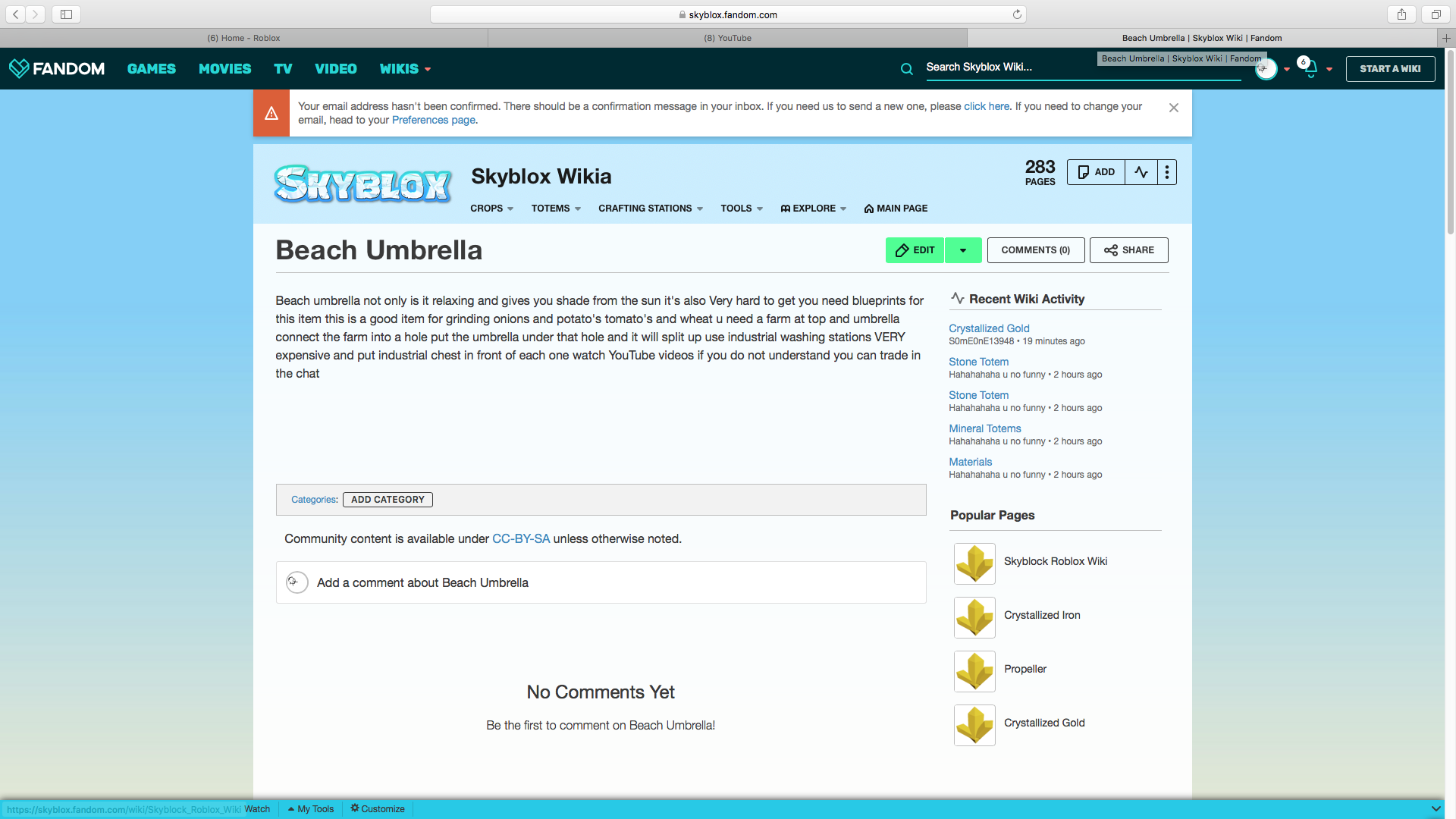Open a new Safari tab
Viewport: 1456px width, 819px height.
[1446, 38]
